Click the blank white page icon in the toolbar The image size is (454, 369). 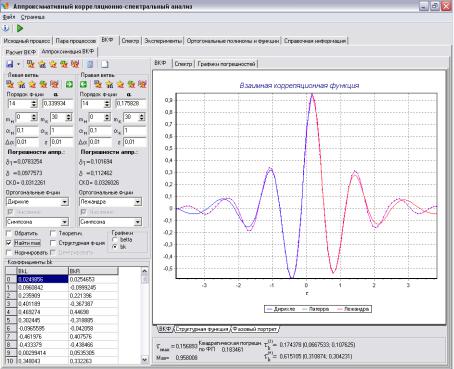[105, 64]
